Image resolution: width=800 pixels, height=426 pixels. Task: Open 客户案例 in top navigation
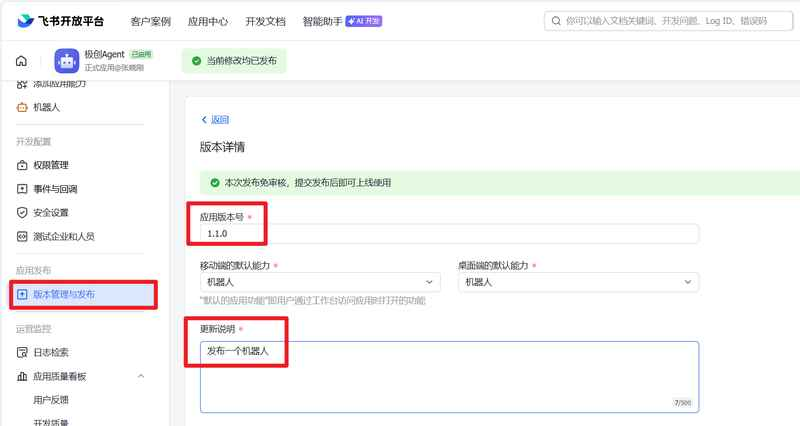point(151,21)
